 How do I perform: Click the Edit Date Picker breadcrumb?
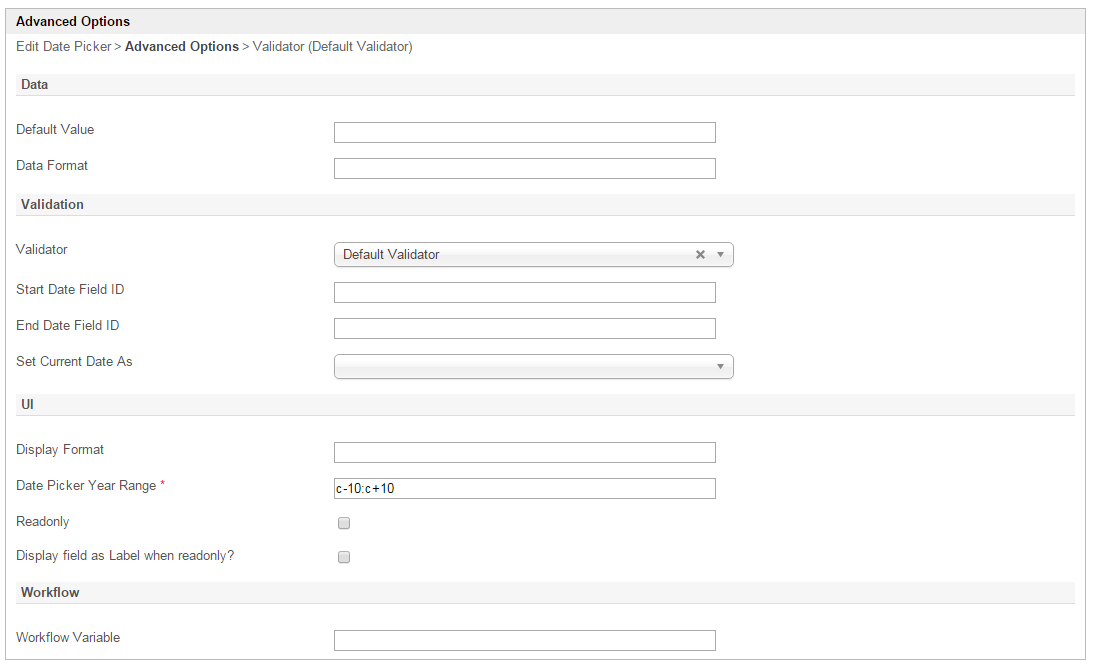coord(63,47)
